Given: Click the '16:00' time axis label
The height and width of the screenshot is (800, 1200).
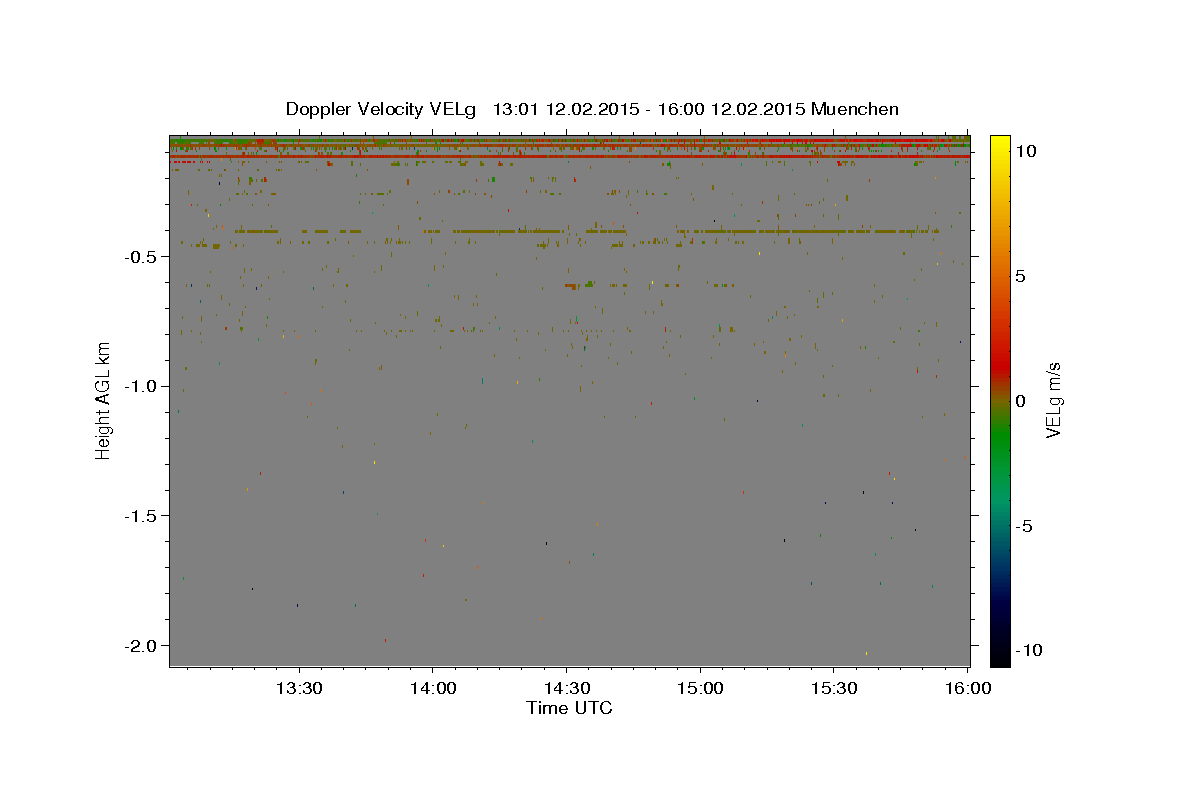Looking at the screenshot, I should point(968,689).
